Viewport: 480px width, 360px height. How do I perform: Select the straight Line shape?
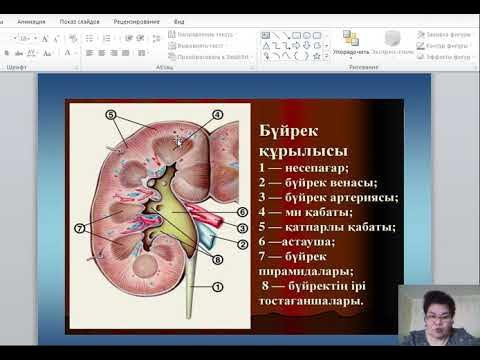[276, 35]
